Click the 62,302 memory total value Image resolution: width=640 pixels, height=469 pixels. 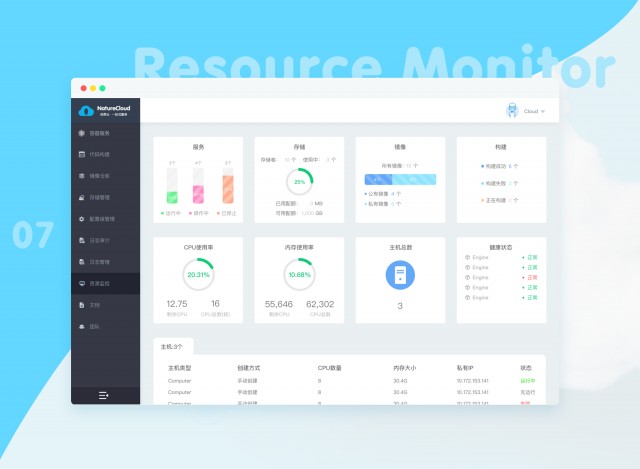coord(320,304)
